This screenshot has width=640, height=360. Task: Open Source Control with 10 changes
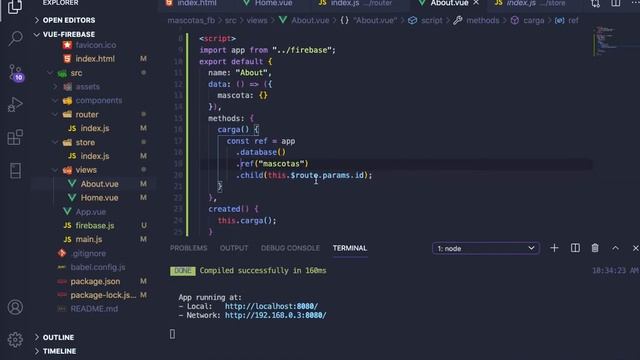point(16,73)
